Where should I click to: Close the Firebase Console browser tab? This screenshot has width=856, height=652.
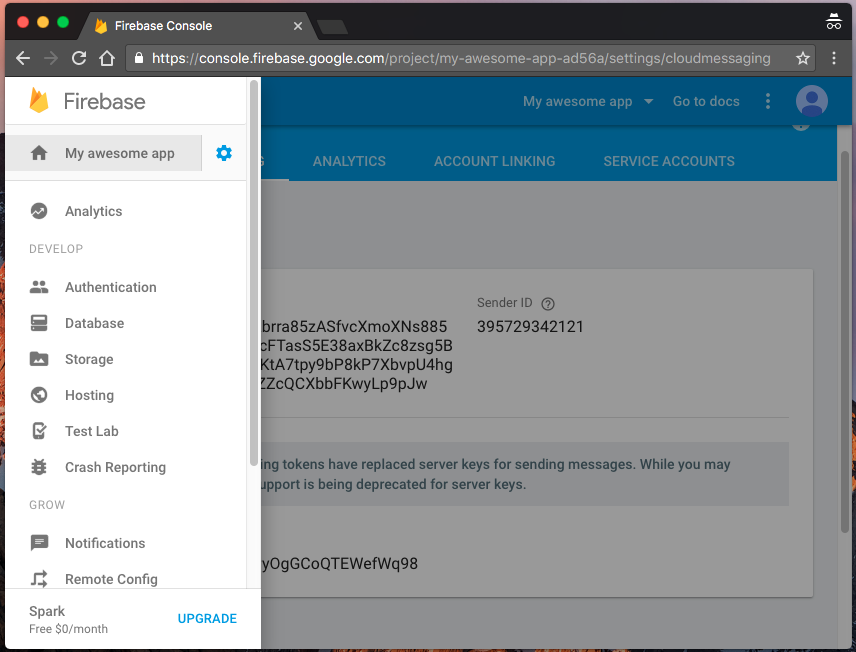click(x=298, y=26)
